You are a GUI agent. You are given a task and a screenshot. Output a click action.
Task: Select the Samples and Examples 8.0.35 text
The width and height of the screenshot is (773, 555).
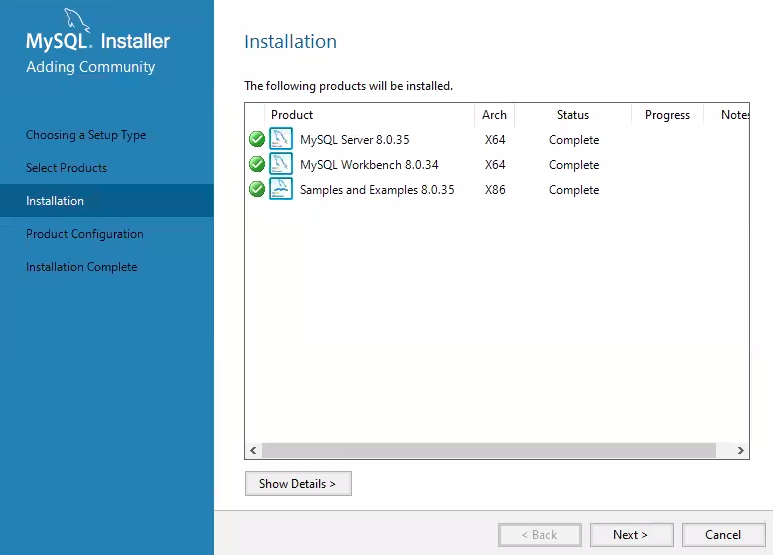pos(377,190)
